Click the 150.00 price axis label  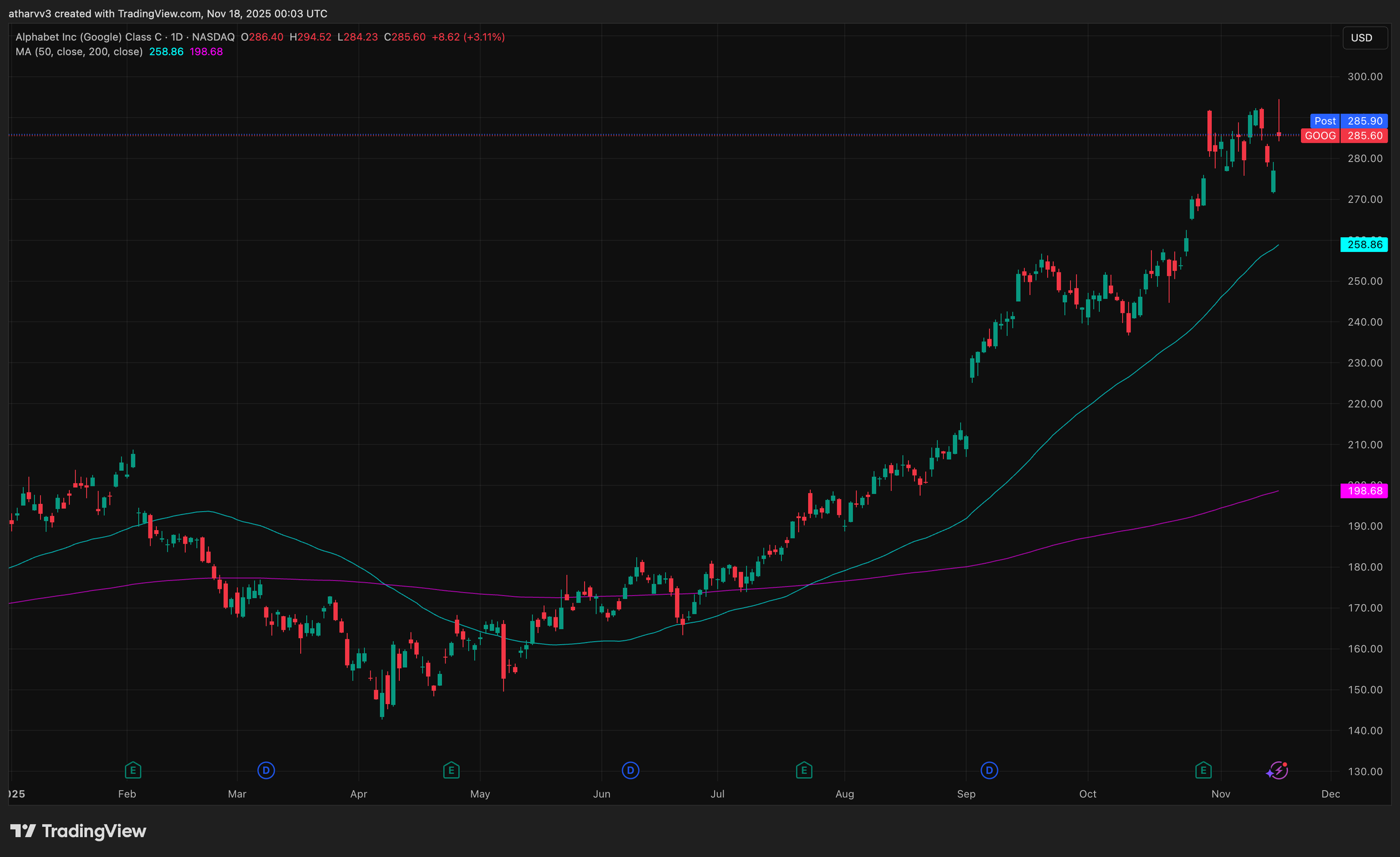pyautogui.click(x=1365, y=690)
